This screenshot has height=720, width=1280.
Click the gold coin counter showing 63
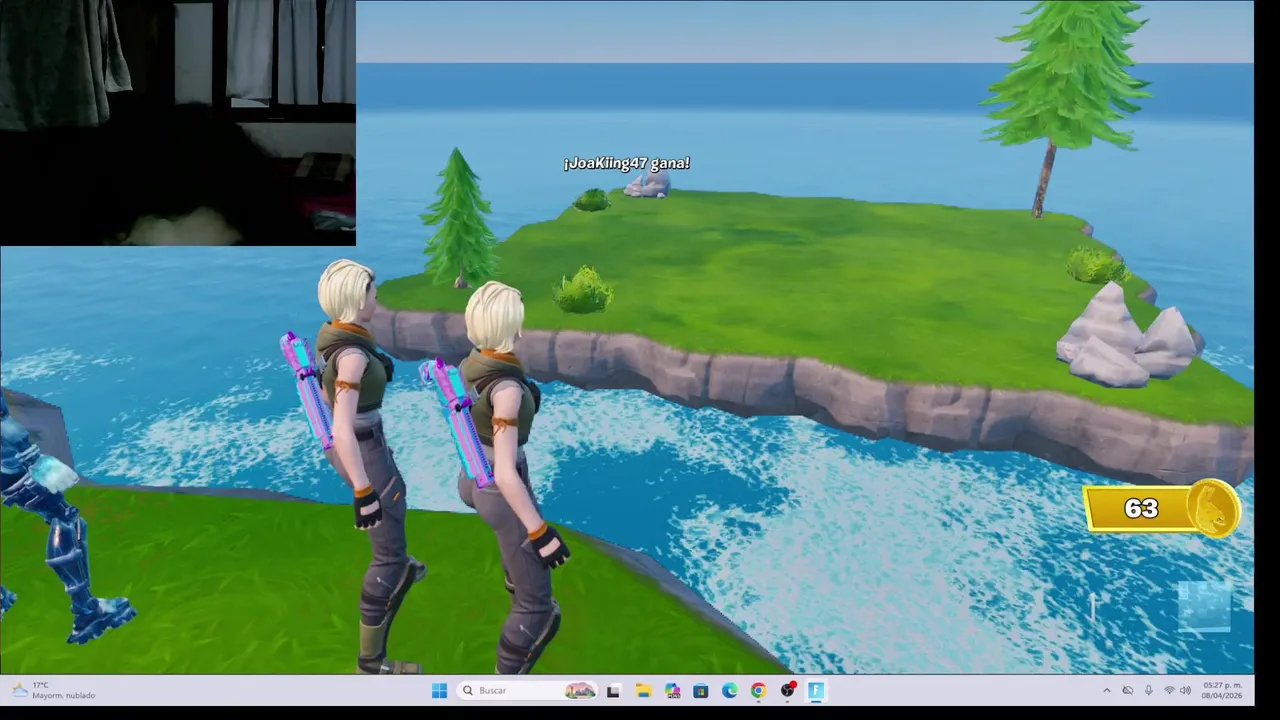(x=1162, y=509)
